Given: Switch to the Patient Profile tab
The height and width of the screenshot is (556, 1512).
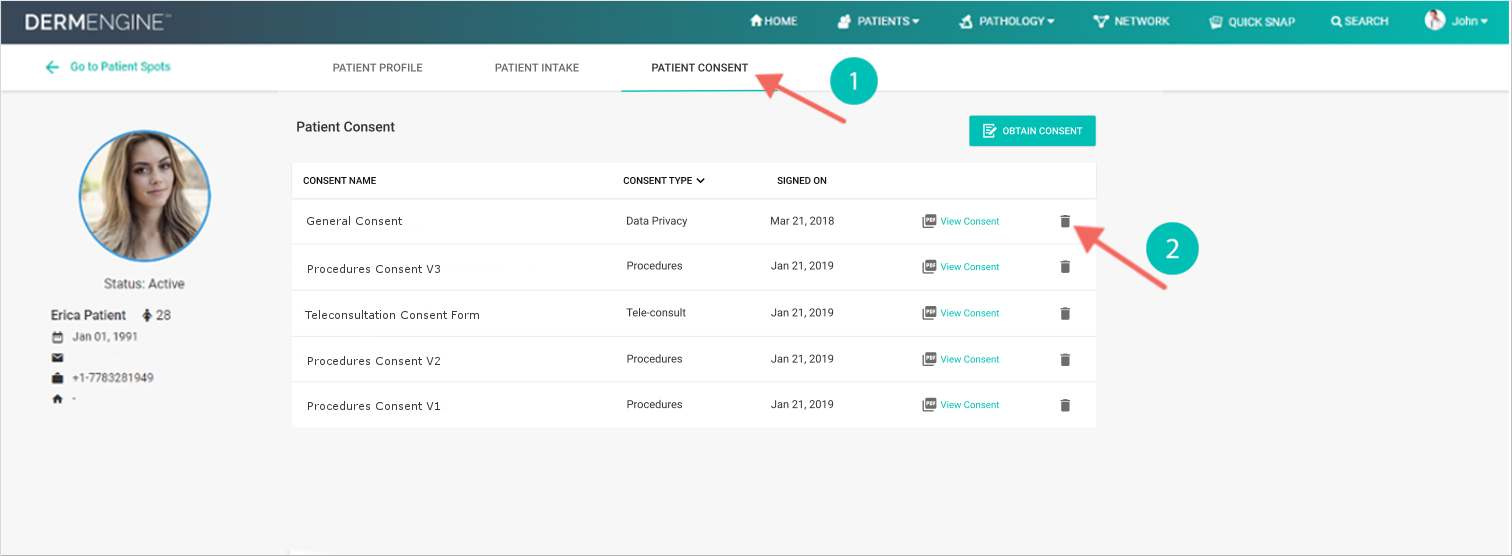Looking at the screenshot, I should point(377,68).
